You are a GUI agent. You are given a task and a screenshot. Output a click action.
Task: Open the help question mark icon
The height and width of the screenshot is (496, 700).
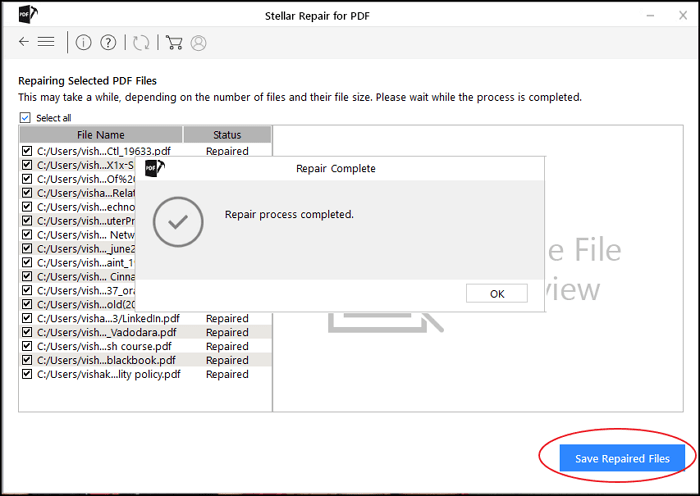click(x=108, y=42)
